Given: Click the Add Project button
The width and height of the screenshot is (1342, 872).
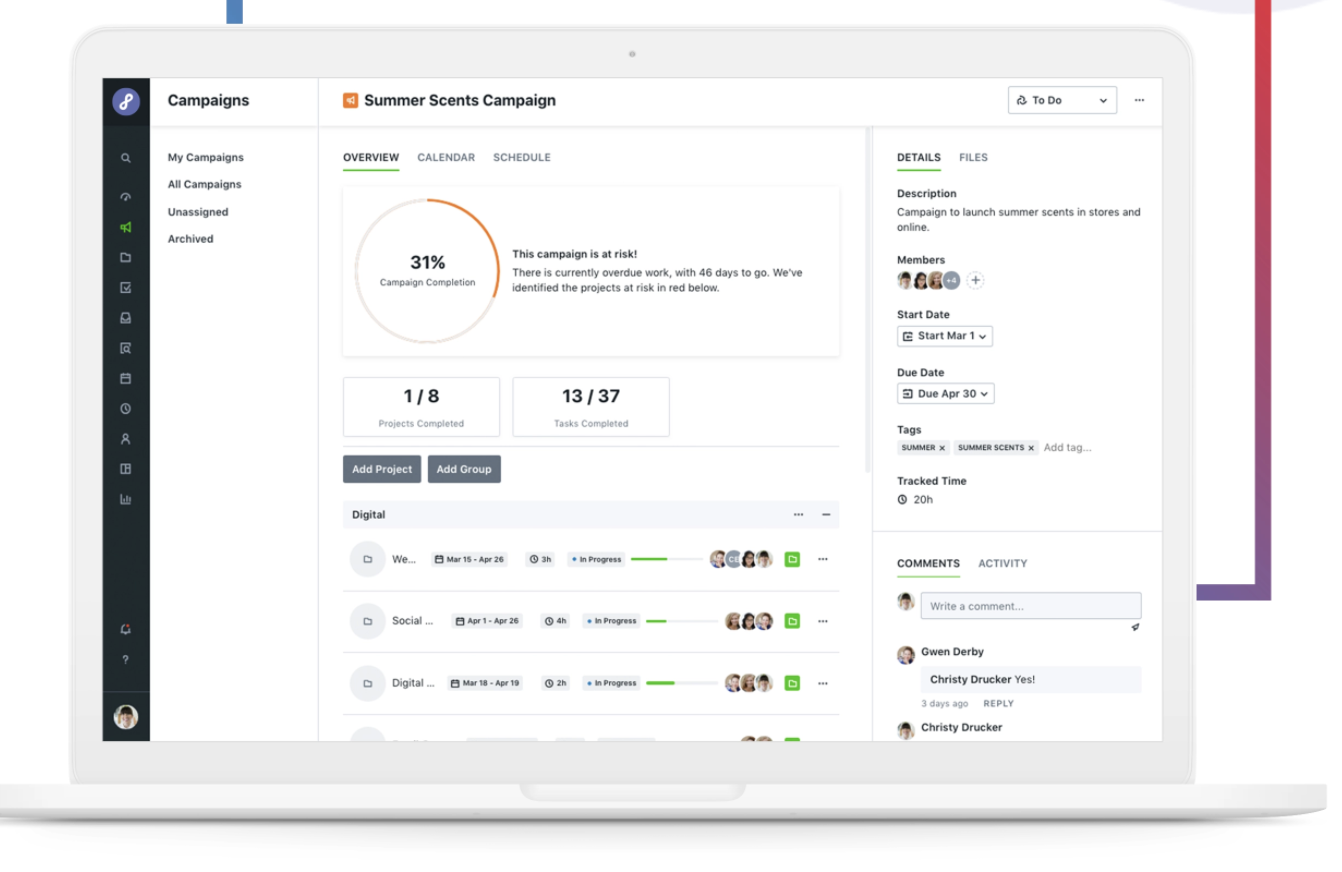Looking at the screenshot, I should (382, 469).
